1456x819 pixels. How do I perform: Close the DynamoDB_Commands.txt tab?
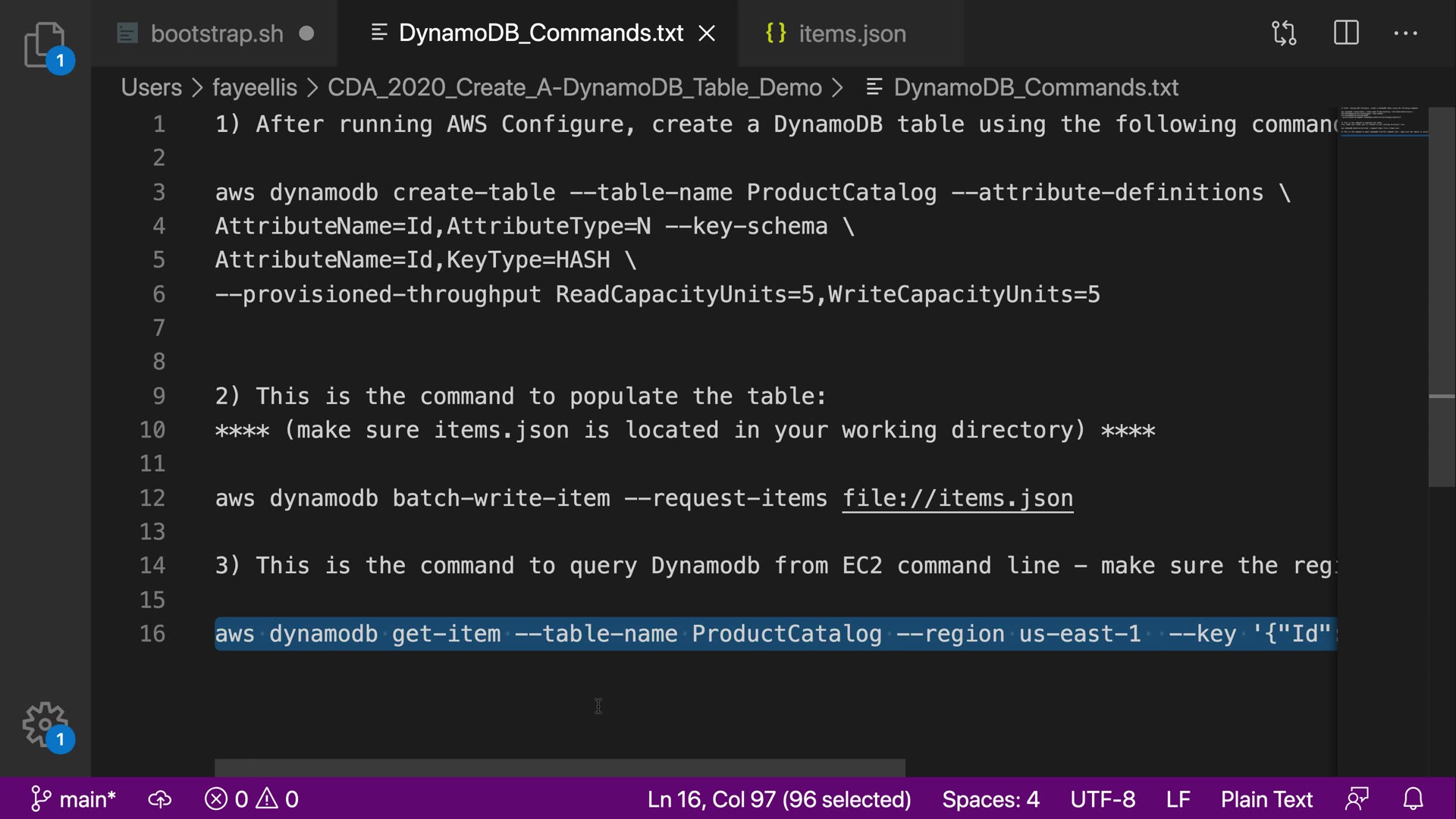click(707, 33)
